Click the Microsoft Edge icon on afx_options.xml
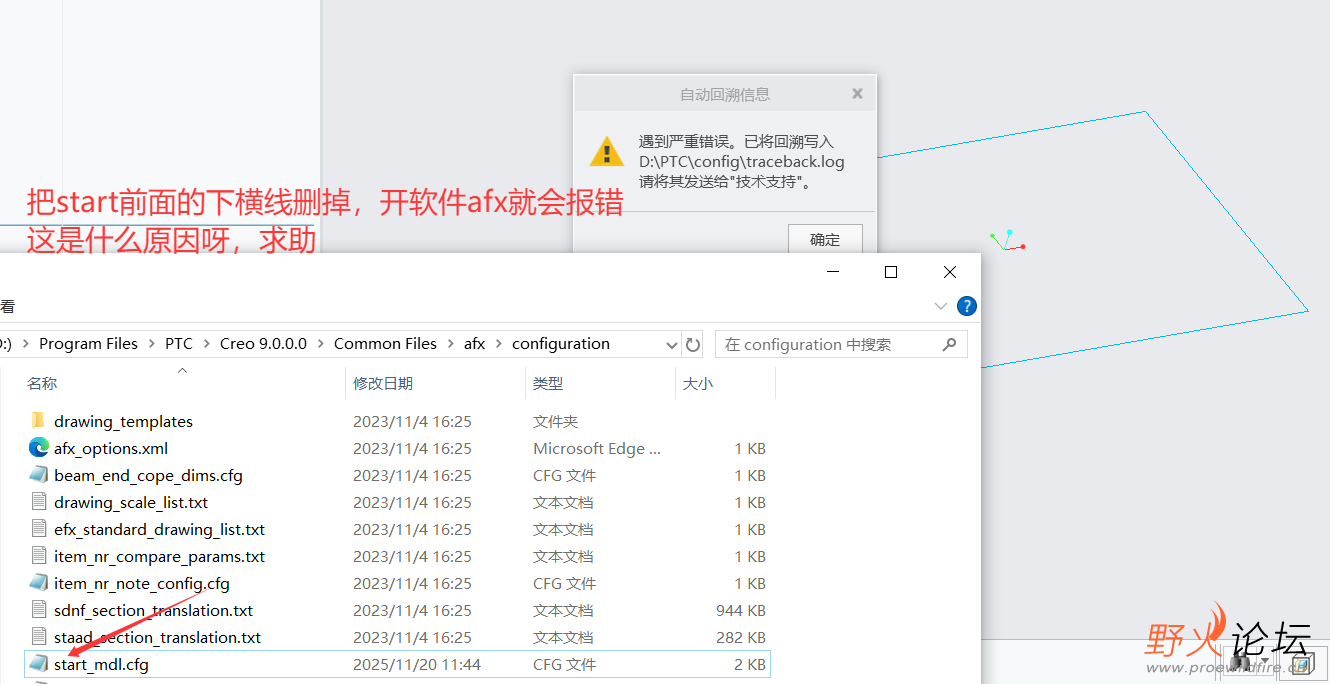Image resolution: width=1330 pixels, height=684 pixels. click(x=36, y=448)
